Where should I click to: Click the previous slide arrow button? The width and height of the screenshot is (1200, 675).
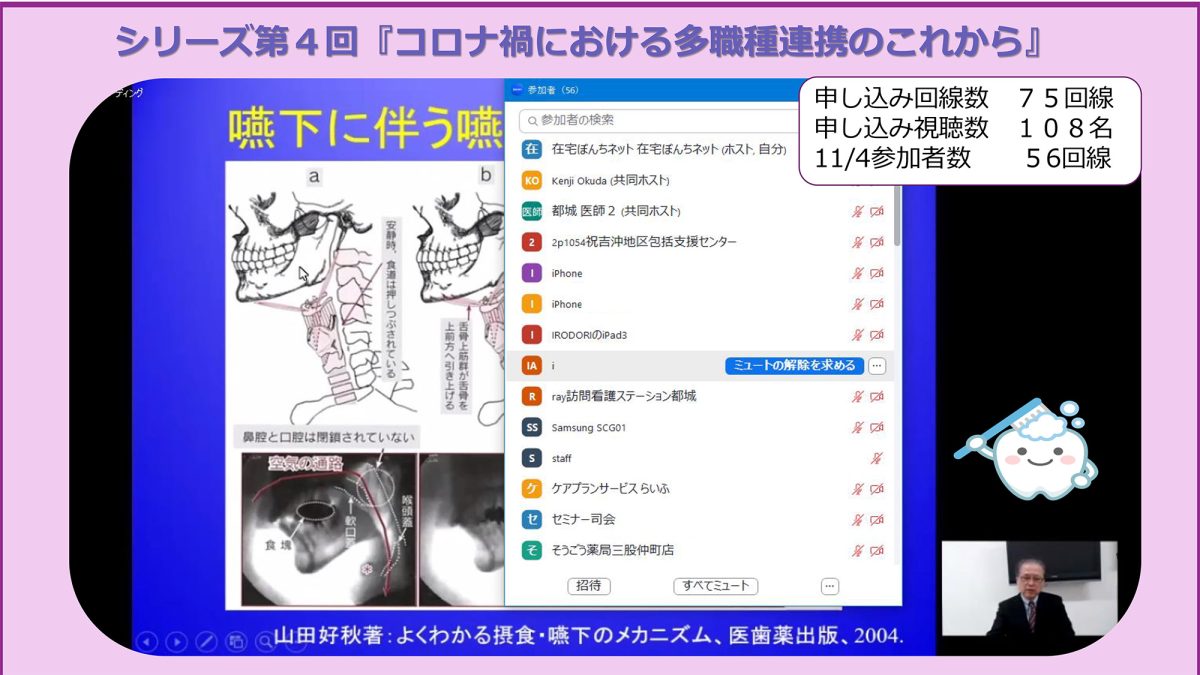tap(147, 641)
